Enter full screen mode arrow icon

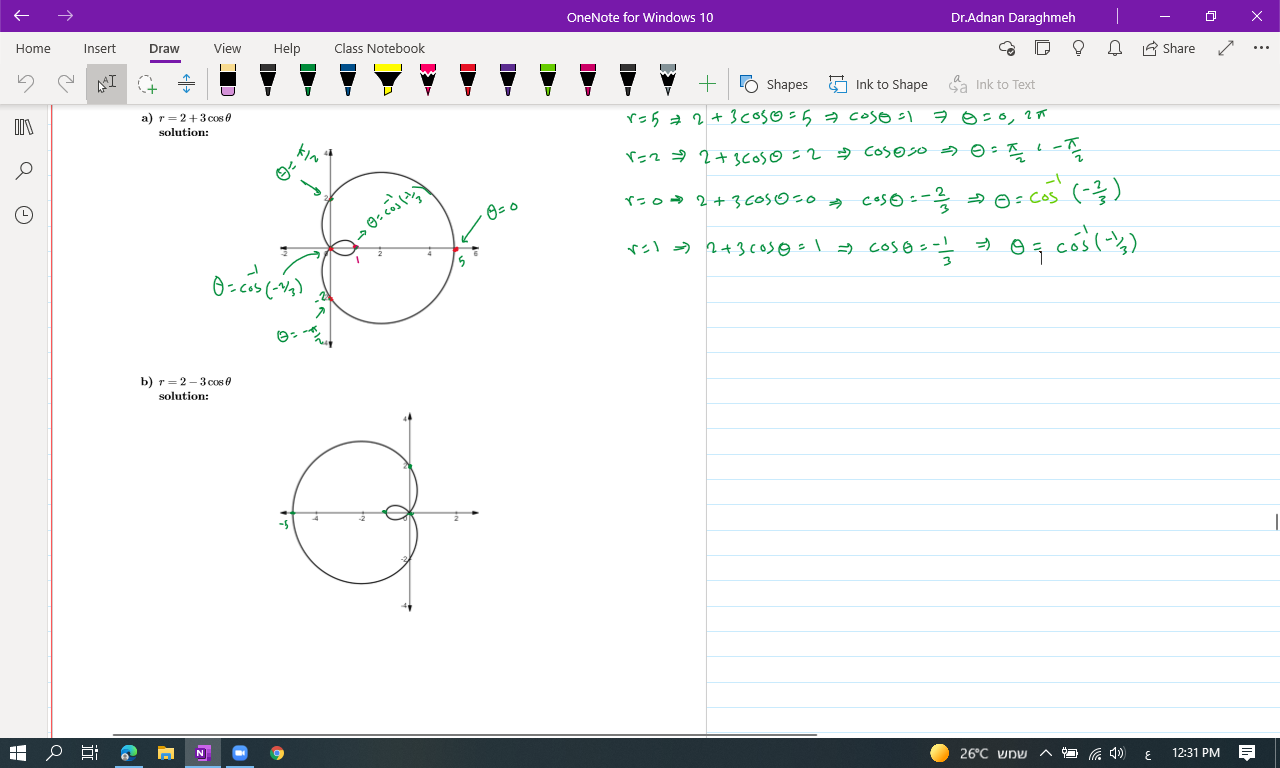(x=1226, y=48)
